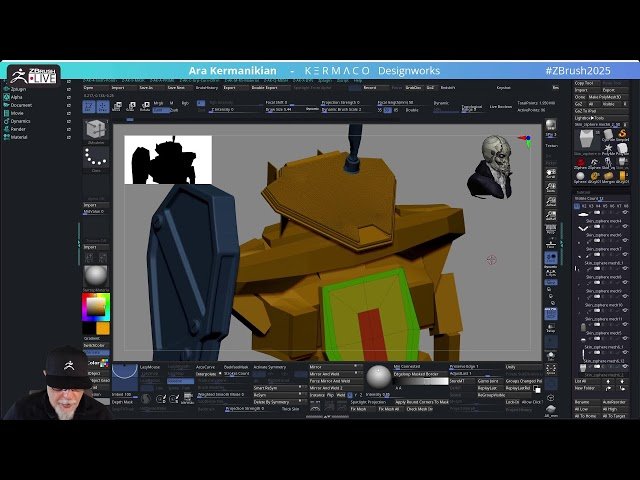
Task: Activate the Edit mode icon
Action: pos(89,107)
